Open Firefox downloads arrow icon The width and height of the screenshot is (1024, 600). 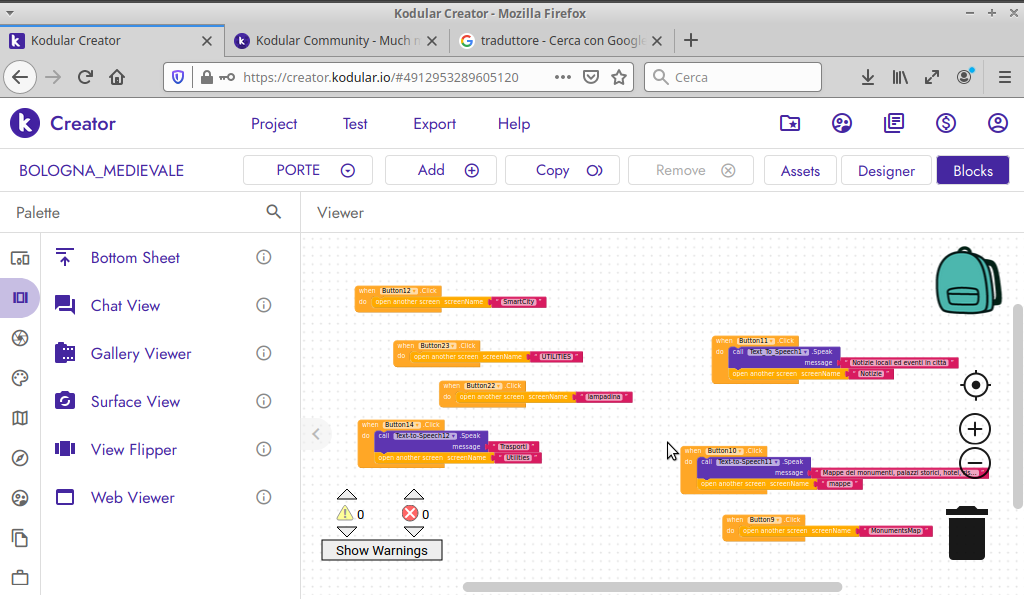coord(867,77)
